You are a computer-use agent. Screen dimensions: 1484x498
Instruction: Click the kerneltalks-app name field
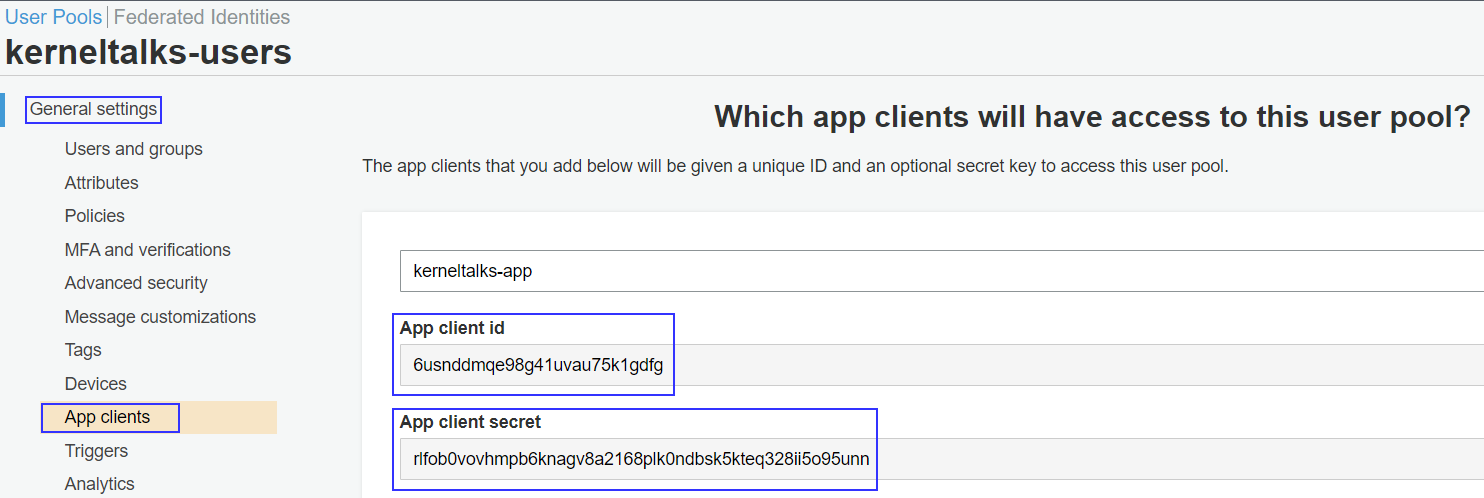[941, 271]
